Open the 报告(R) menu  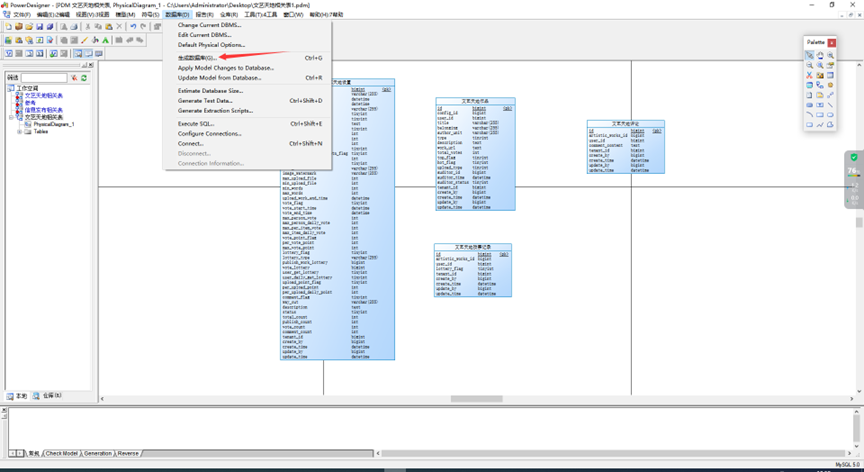pyautogui.click(x=204, y=15)
